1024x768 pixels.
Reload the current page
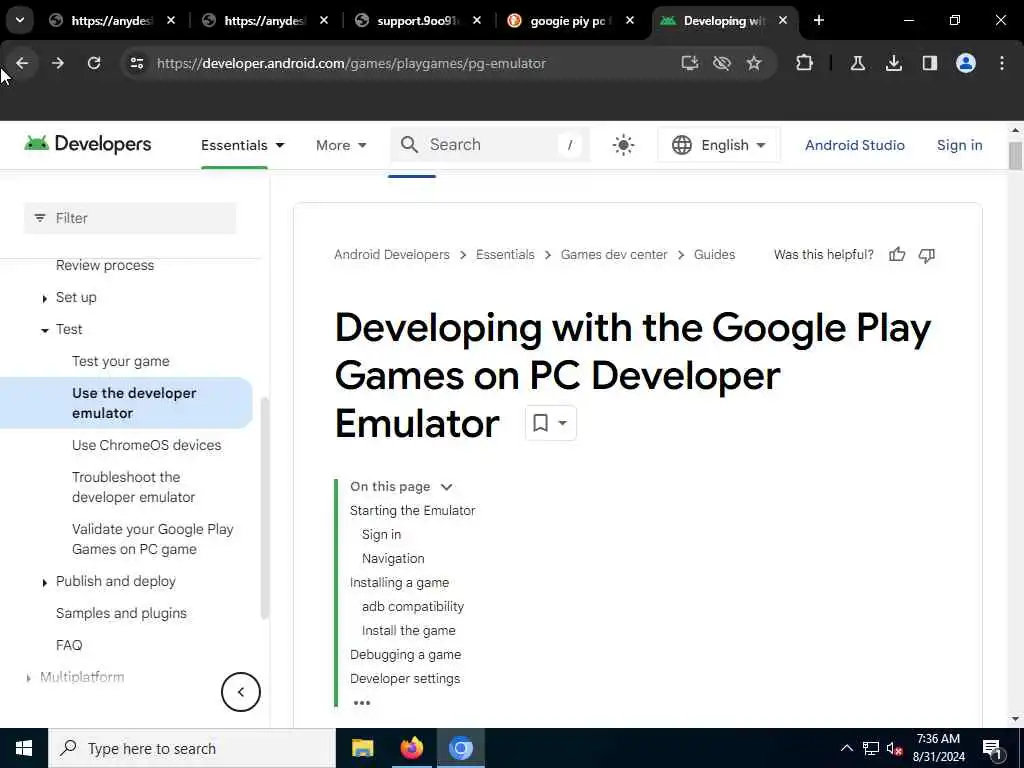94,63
